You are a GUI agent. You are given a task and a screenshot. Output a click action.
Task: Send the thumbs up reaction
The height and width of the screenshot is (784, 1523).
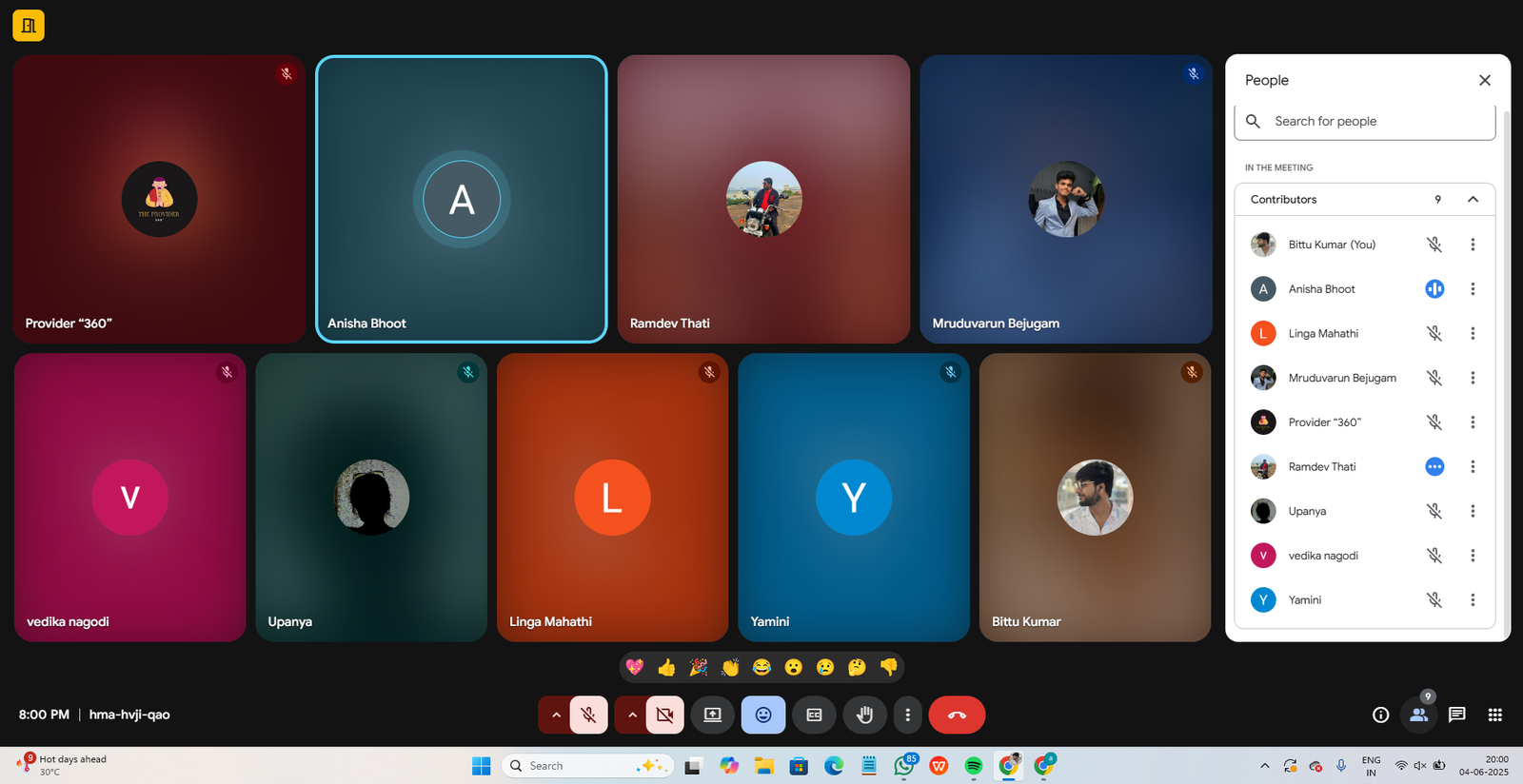click(666, 667)
